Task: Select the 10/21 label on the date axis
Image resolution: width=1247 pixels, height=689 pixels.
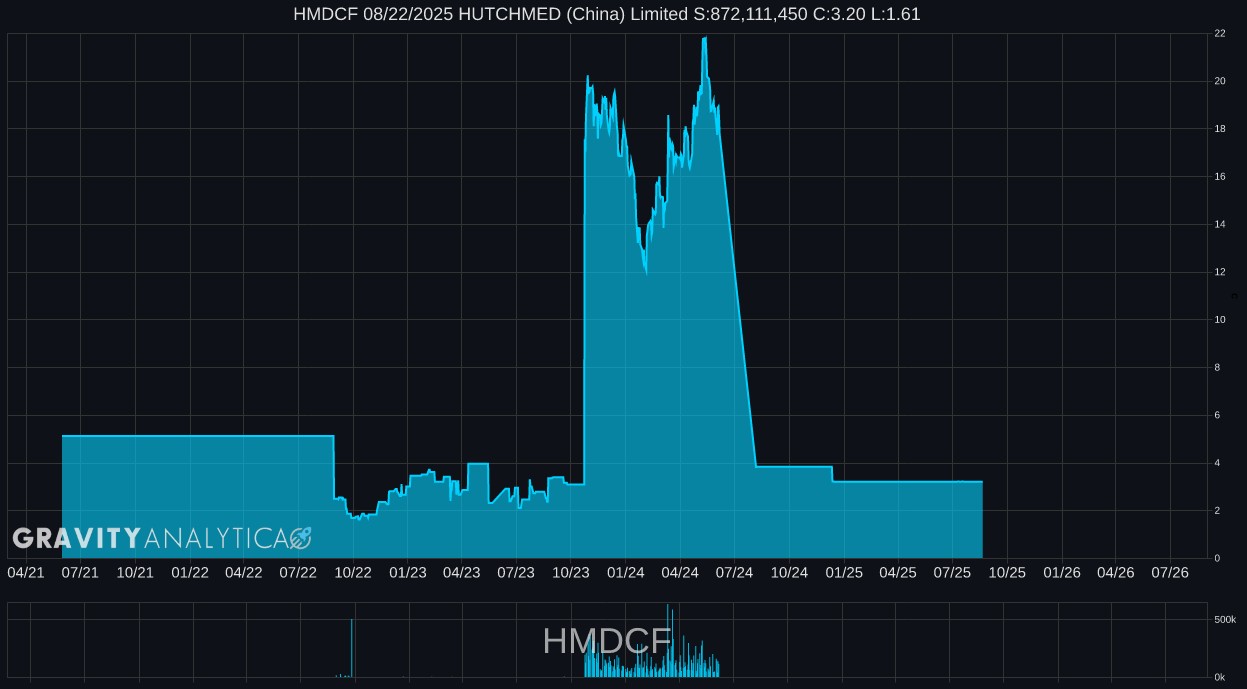Action: [135, 572]
